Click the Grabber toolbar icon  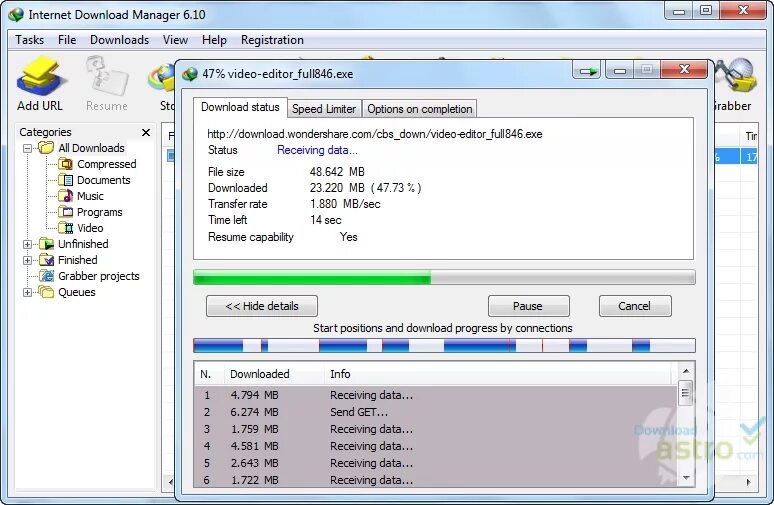coord(735,77)
